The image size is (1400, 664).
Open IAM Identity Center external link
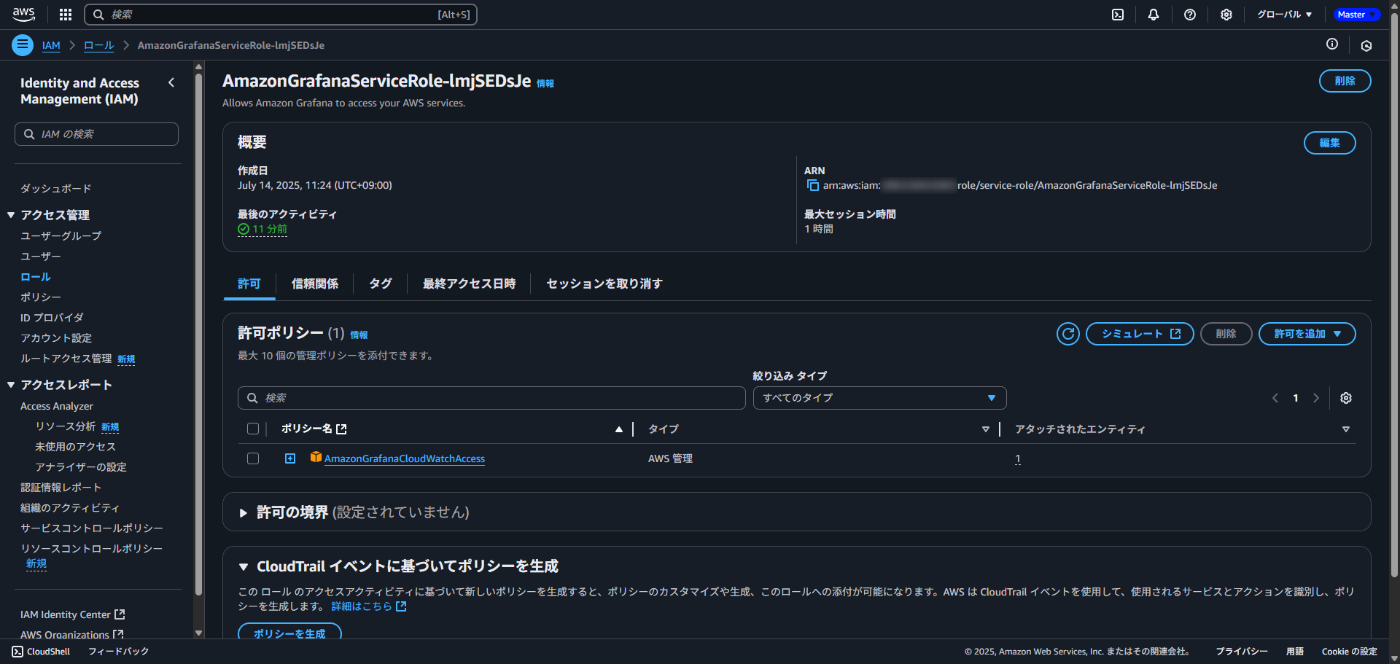coord(73,614)
